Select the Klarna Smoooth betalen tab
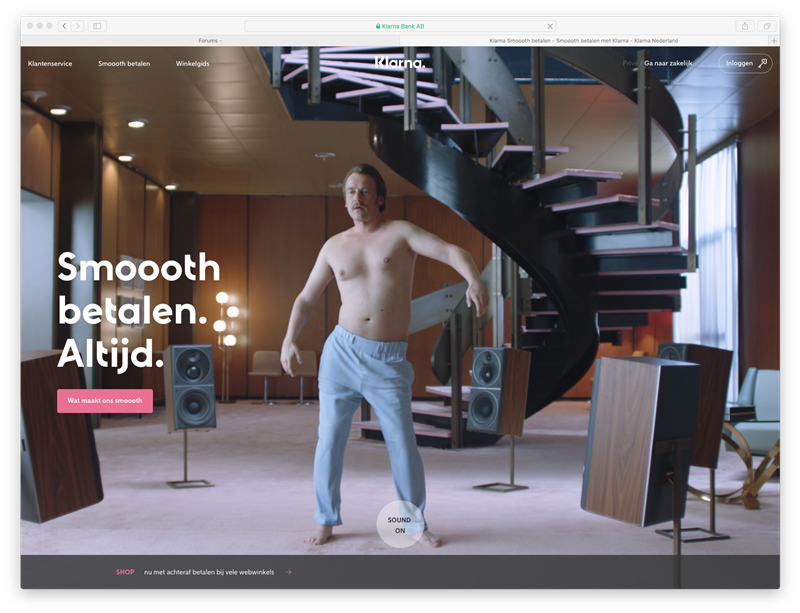The width and height of the screenshot is (800, 613). (585, 40)
